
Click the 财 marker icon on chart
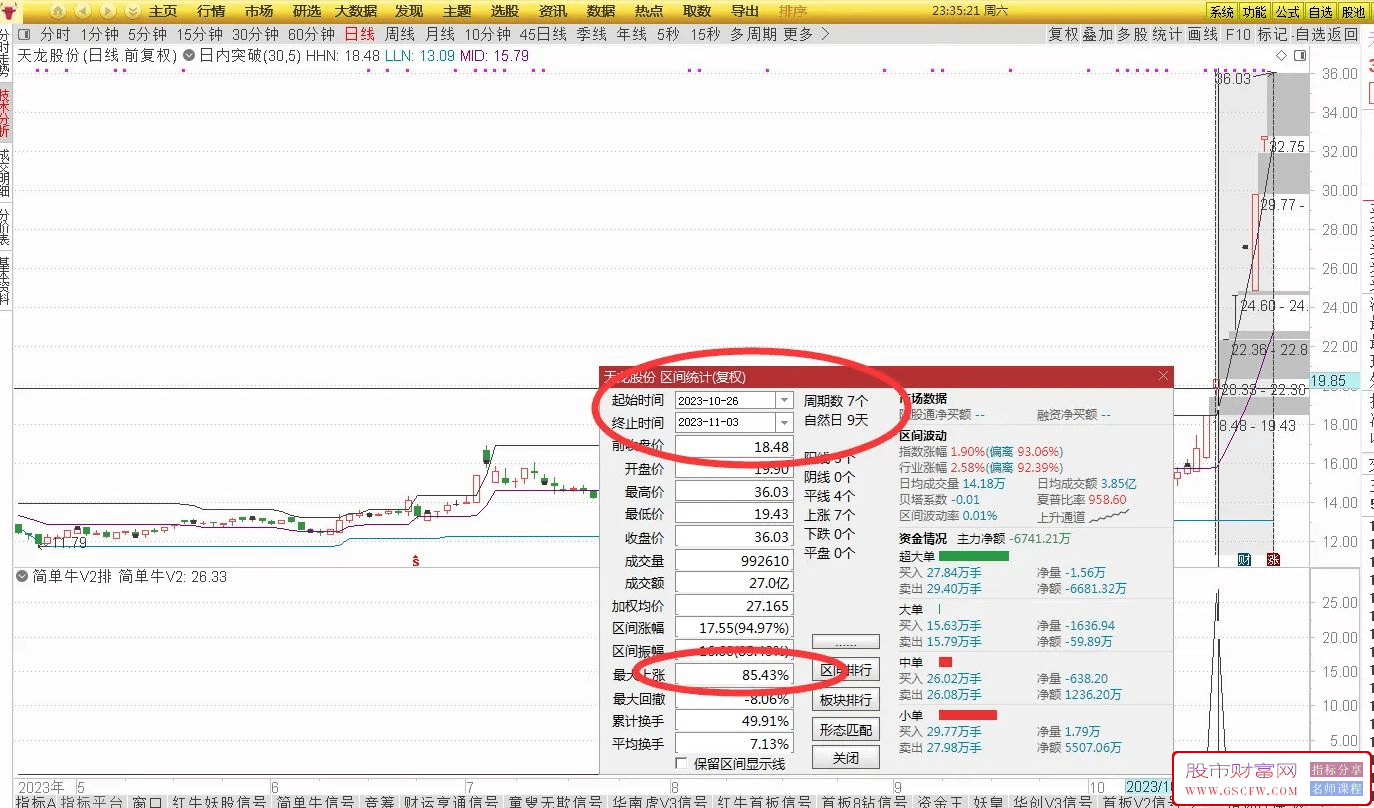[x=1244, y=559]
